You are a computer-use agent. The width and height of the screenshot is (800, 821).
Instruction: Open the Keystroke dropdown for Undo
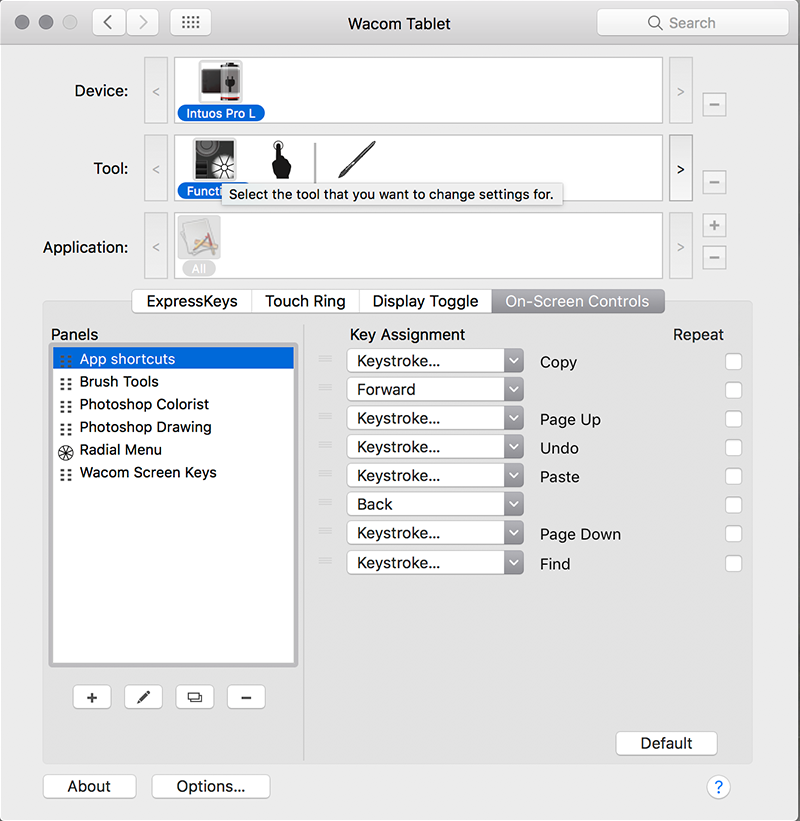coord(435,447)
